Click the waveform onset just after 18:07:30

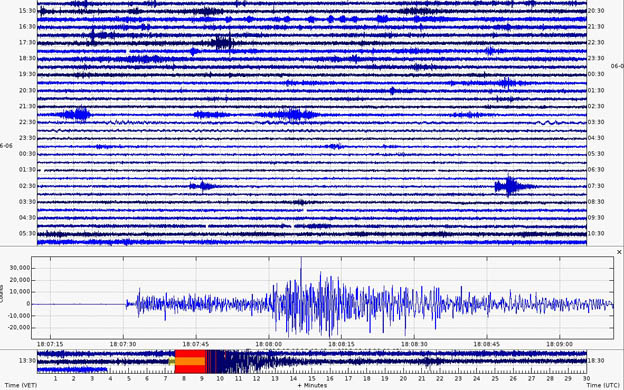pyautogui.click(x=127, y=304)
